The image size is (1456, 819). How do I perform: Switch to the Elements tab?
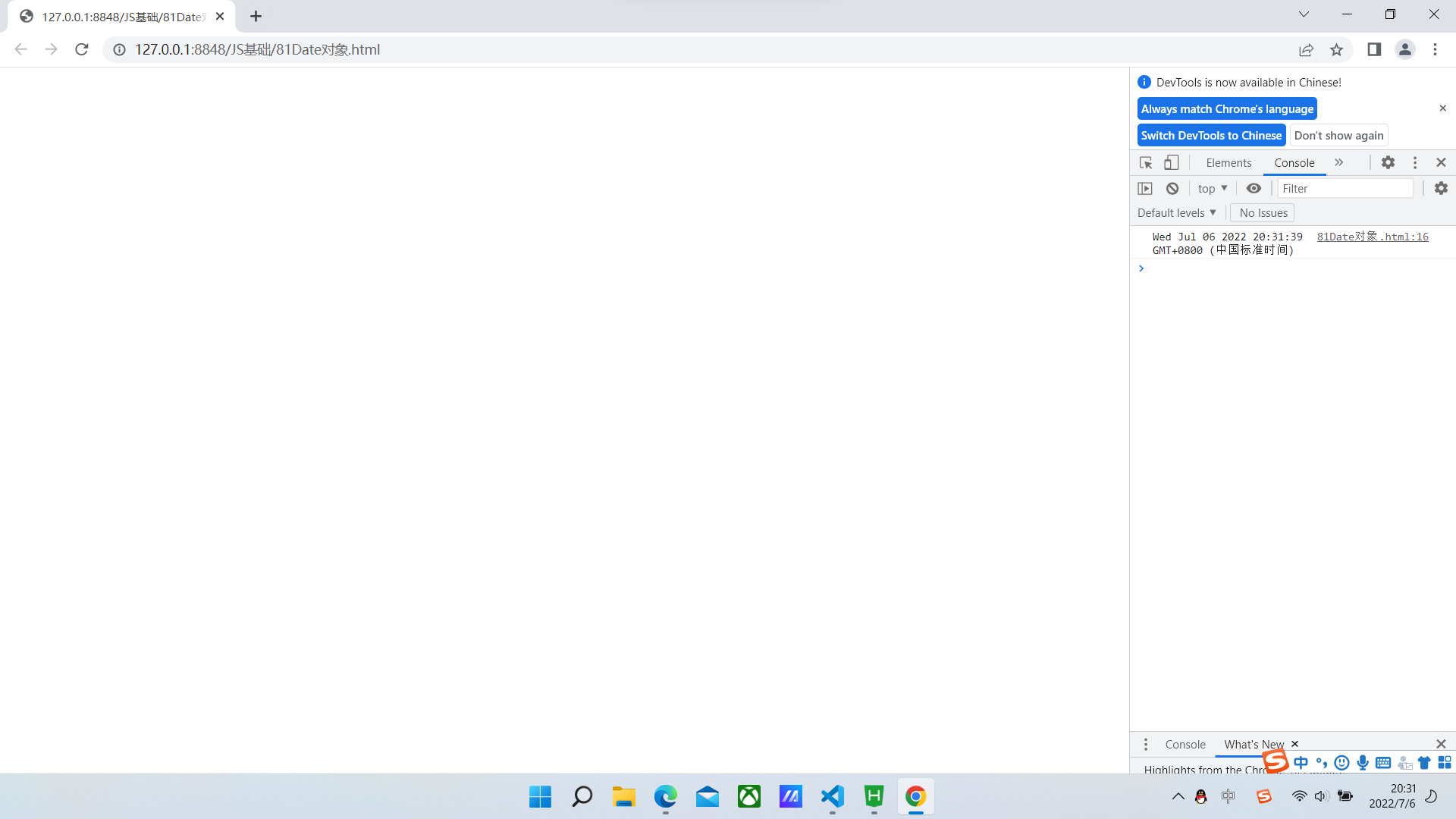click(x=1228, y=163)
